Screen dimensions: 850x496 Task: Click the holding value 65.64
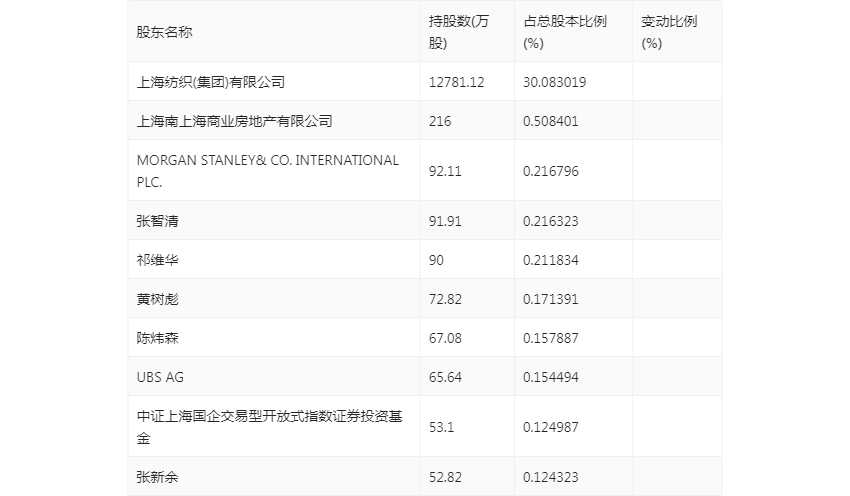point(445,377)
